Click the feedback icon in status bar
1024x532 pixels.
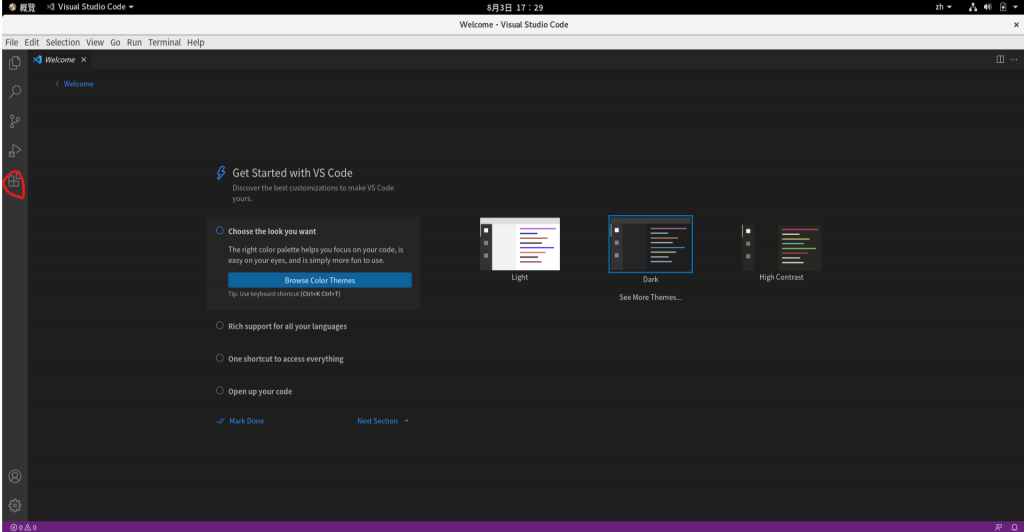click(x=999, y=527)
